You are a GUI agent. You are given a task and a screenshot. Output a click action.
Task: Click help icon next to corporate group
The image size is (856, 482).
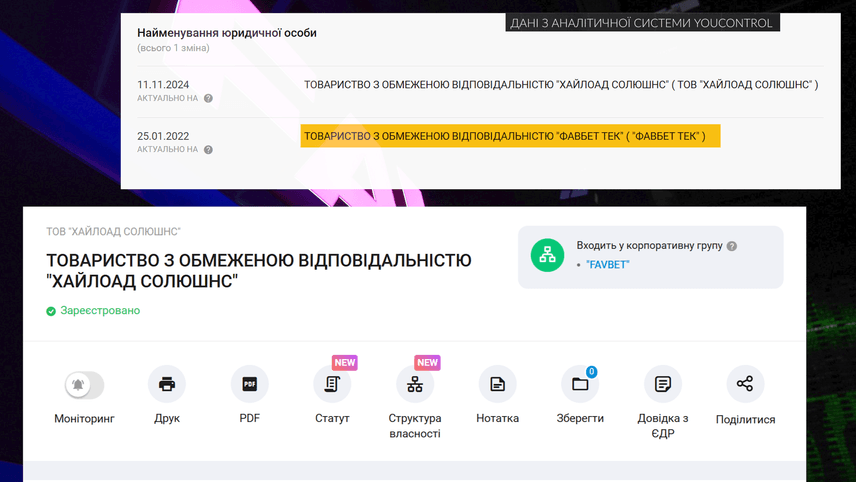point(732,246)
